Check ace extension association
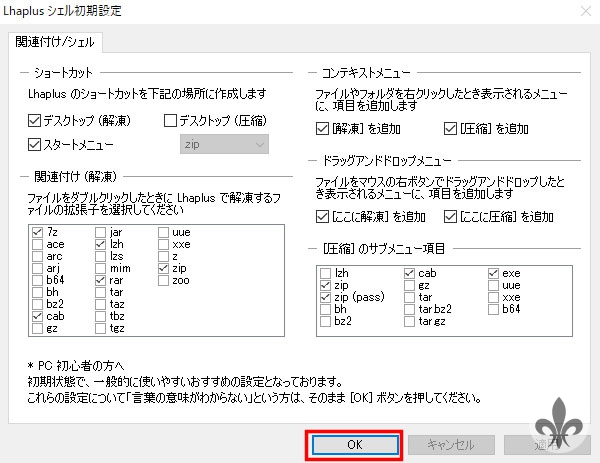Viewport: 600px width, 463px height. click(37, 244)
